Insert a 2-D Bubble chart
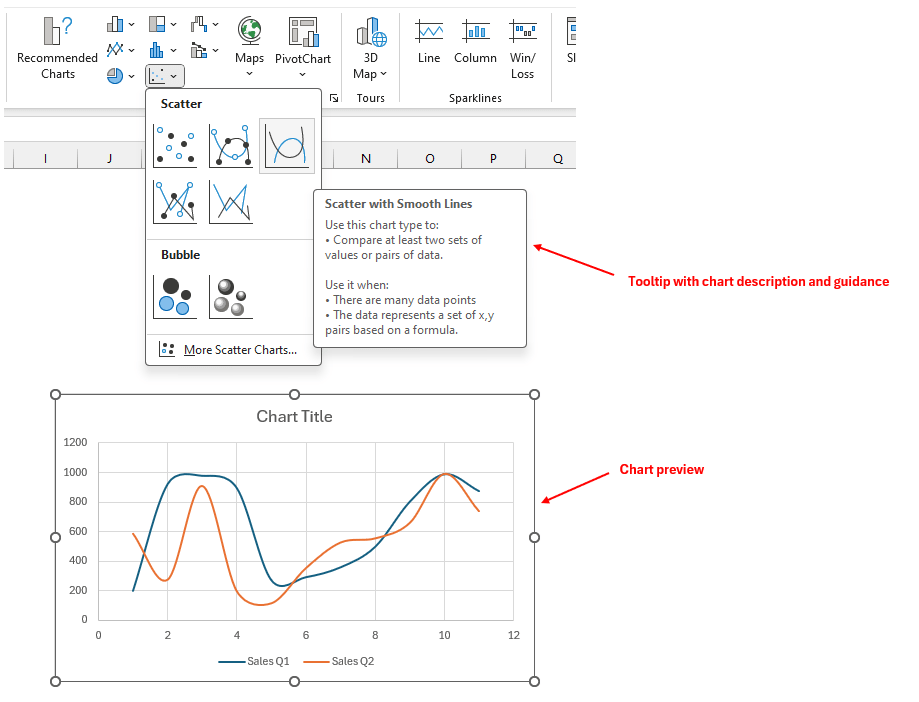The width and height of the screenshot is (919, 702). [175, 297]
